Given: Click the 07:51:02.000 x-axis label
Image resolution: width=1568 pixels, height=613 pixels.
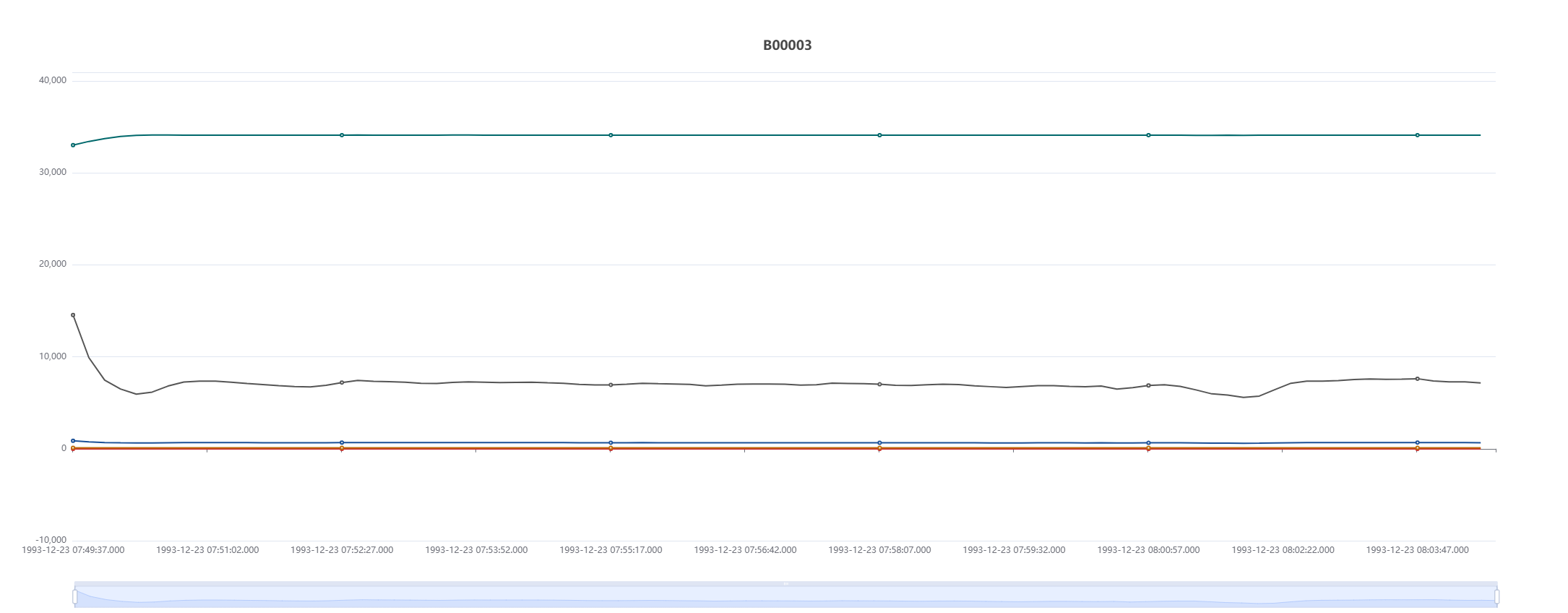Looking at the screenshot, I should [x=207, y=550].
